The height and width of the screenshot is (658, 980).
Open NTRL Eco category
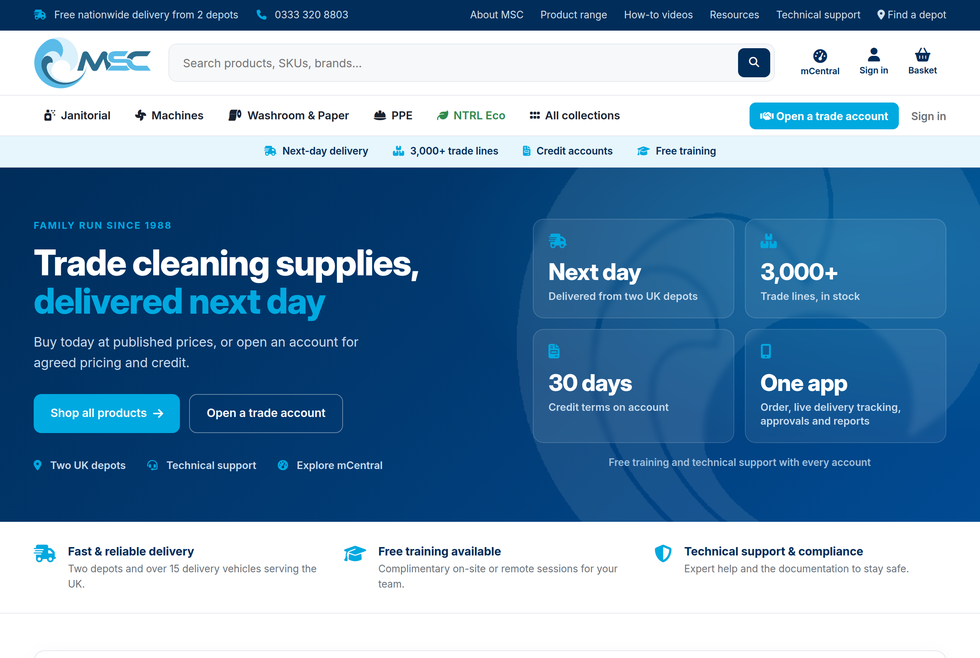click(x=471, y=115)
